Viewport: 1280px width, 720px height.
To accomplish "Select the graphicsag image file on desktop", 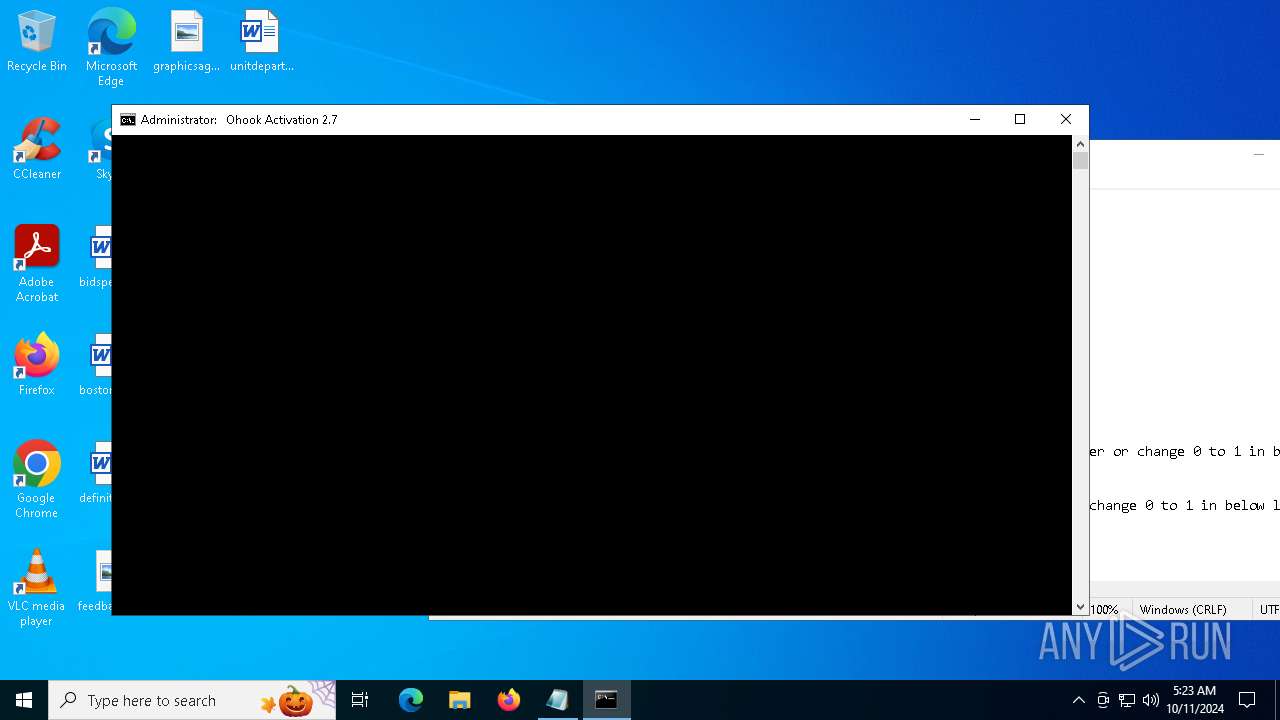I will [186, 42].
